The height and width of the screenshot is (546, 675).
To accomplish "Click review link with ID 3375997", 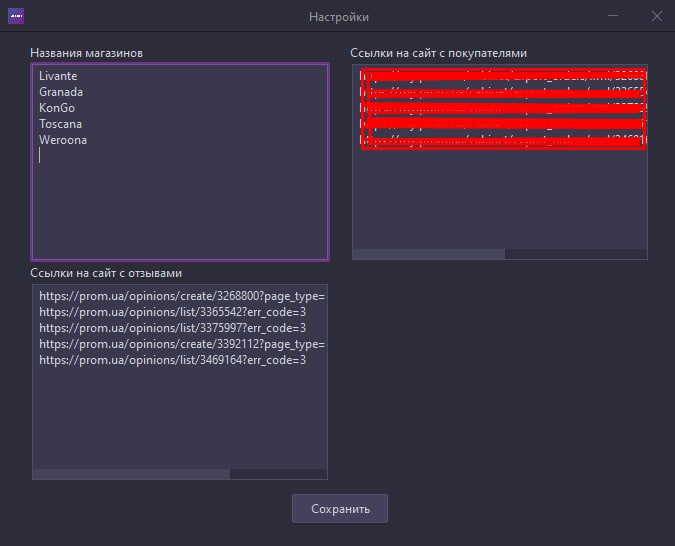I will click(173, 328).
